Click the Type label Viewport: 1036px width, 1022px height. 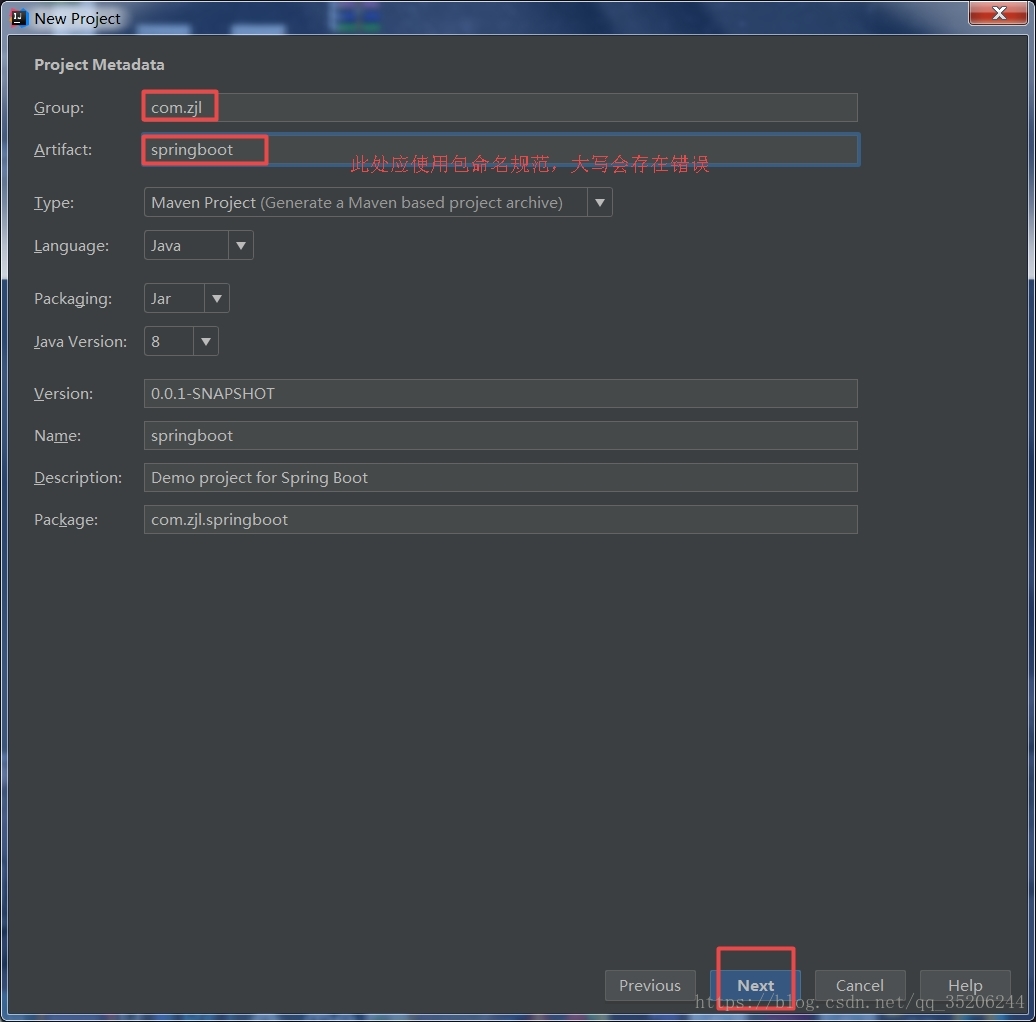pyautogui.click(x=54, y=203)
